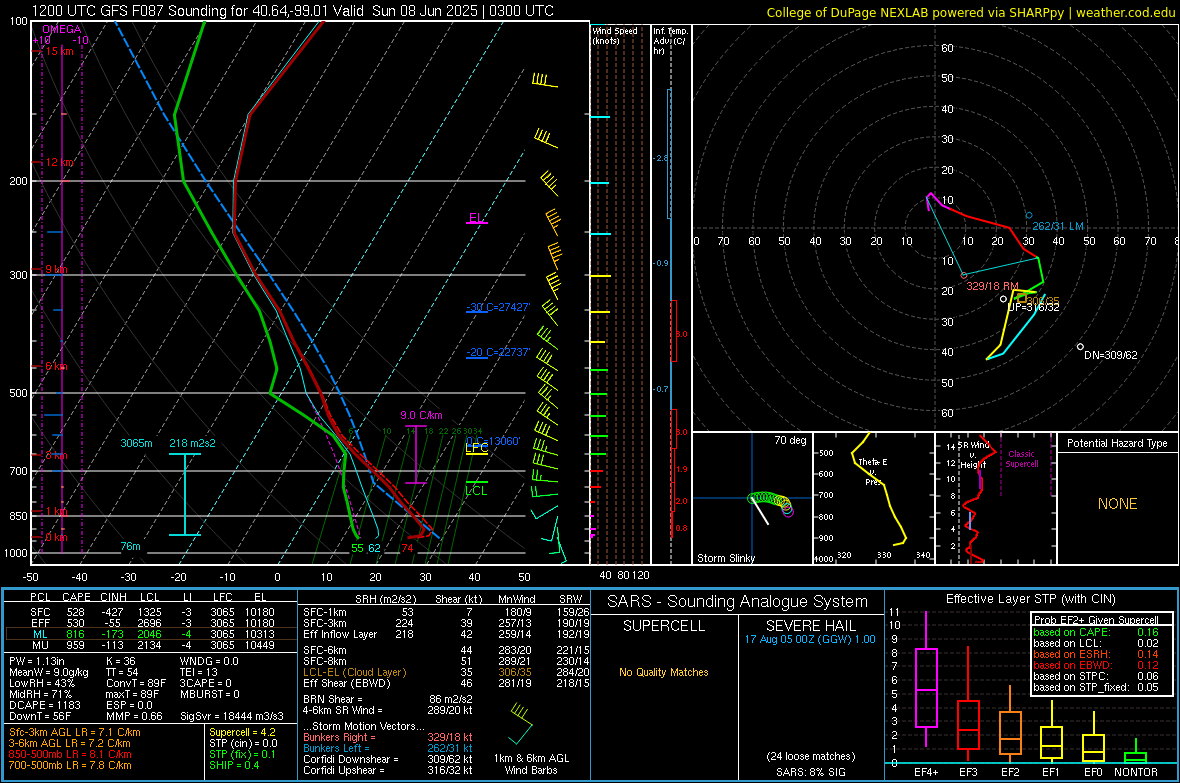Viewport: 1180px width, 783px height.
Task: Click the 'College of DuPage NEXLAB' credit text
Action: (971, 12)
